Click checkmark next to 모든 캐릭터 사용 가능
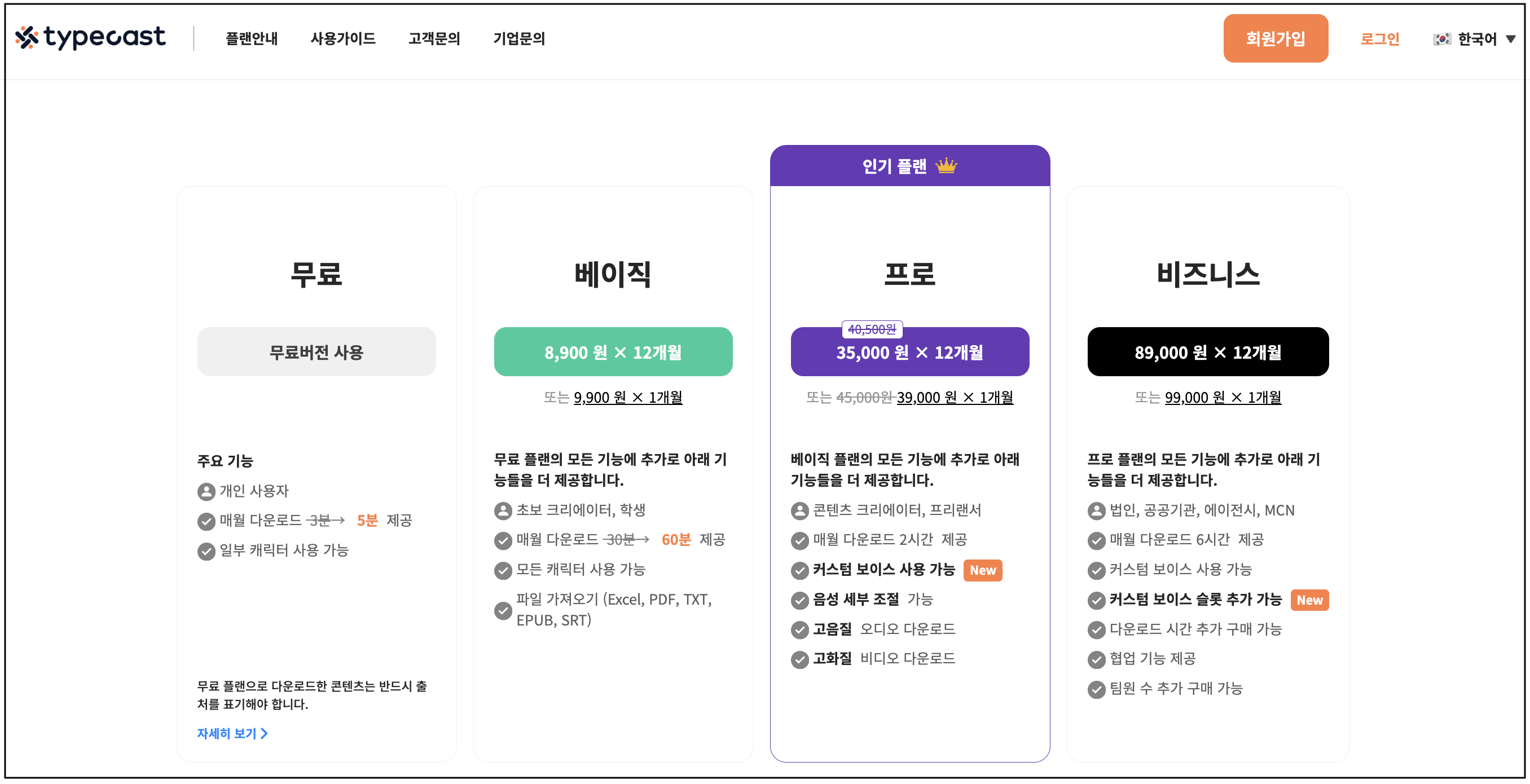The height and width of the screenshot is (784, 1530). tap(503, 570)
